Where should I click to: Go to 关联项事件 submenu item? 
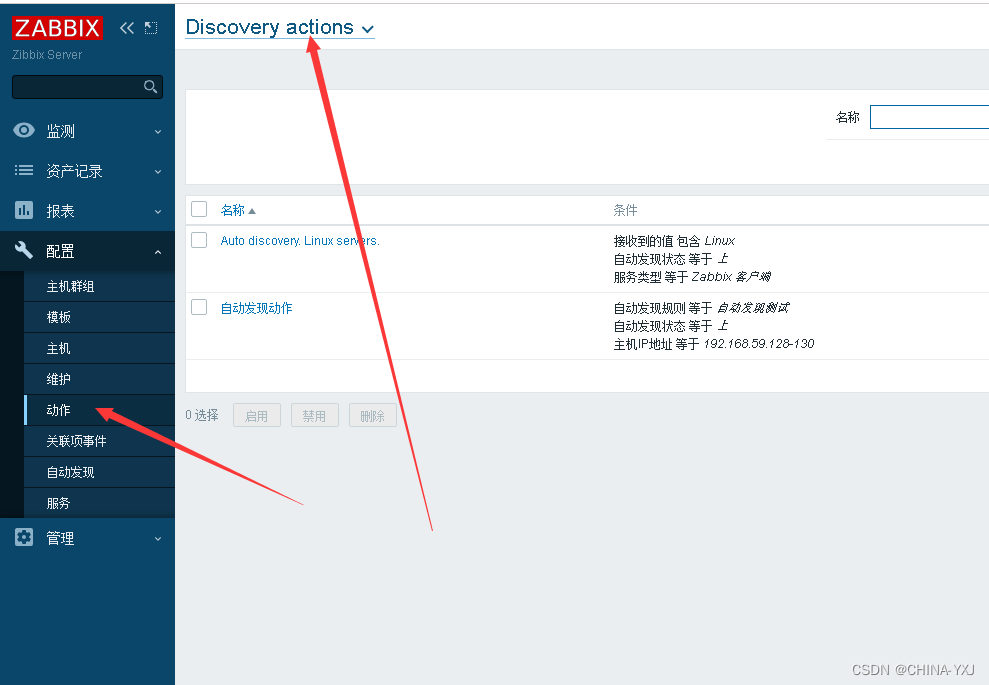click(x=99, y=441)
